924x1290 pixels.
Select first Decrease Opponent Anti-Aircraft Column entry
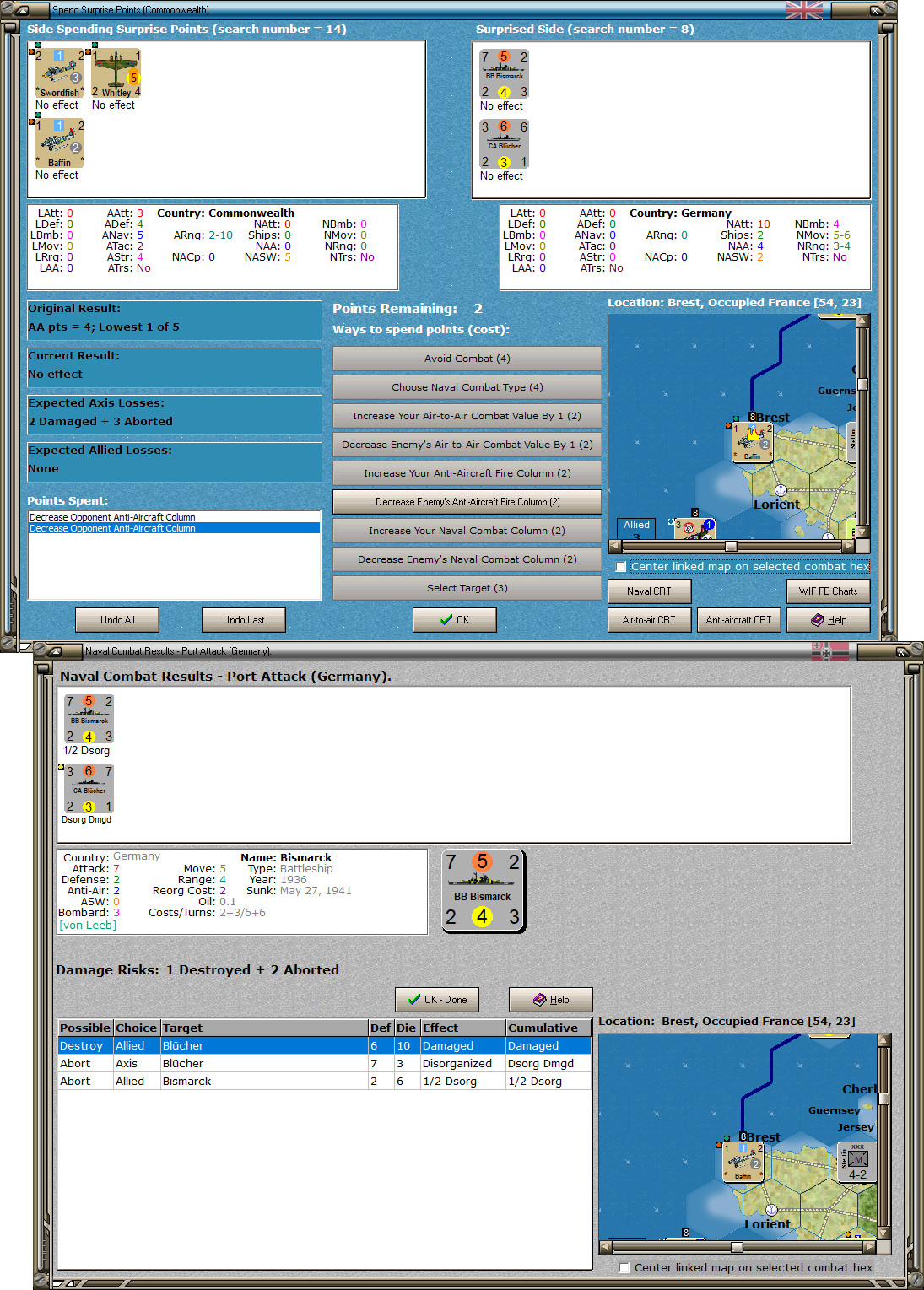[x=174, y=517]
